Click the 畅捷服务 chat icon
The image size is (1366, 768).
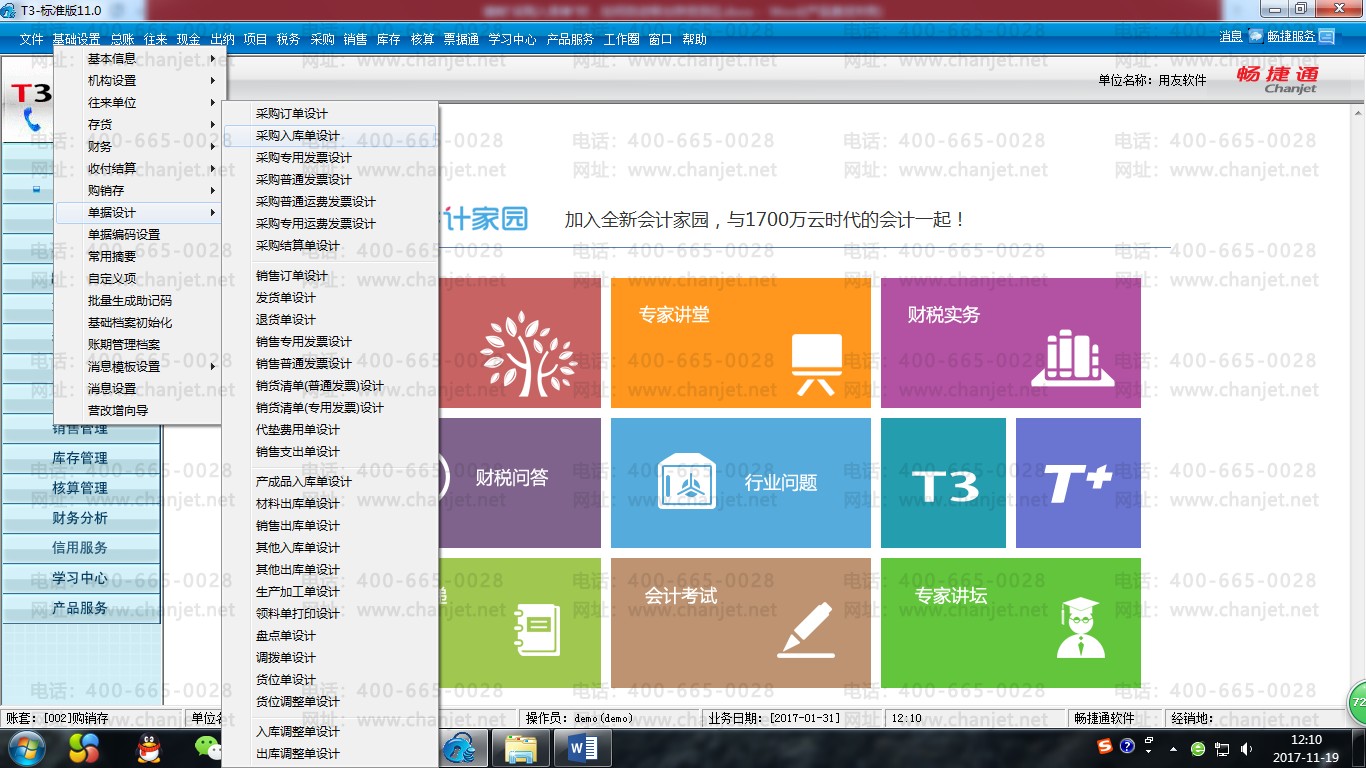(1326, 38)
